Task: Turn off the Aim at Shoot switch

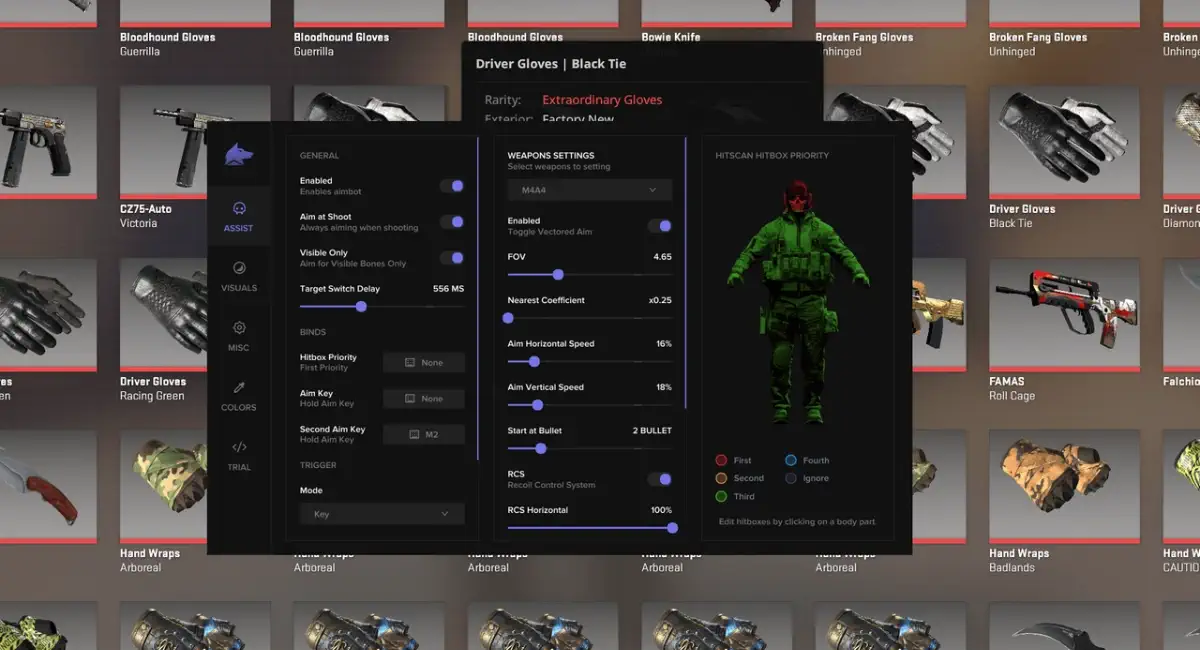Action: pos(452,222)
